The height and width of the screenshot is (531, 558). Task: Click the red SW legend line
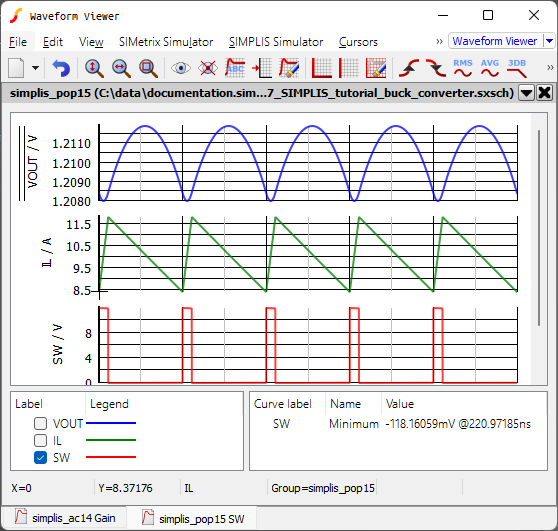[x=111, y=457]
